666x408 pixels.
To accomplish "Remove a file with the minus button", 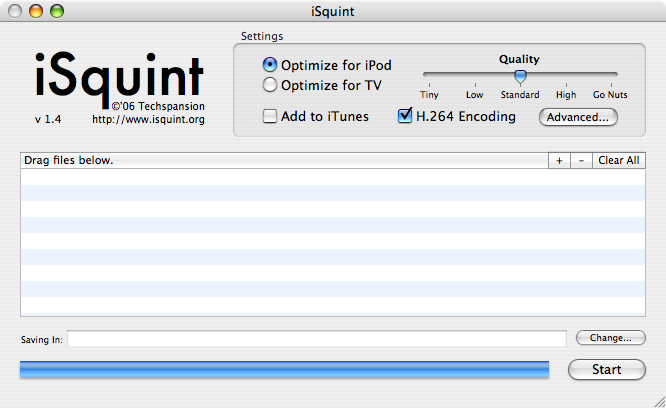I will 581,160.
